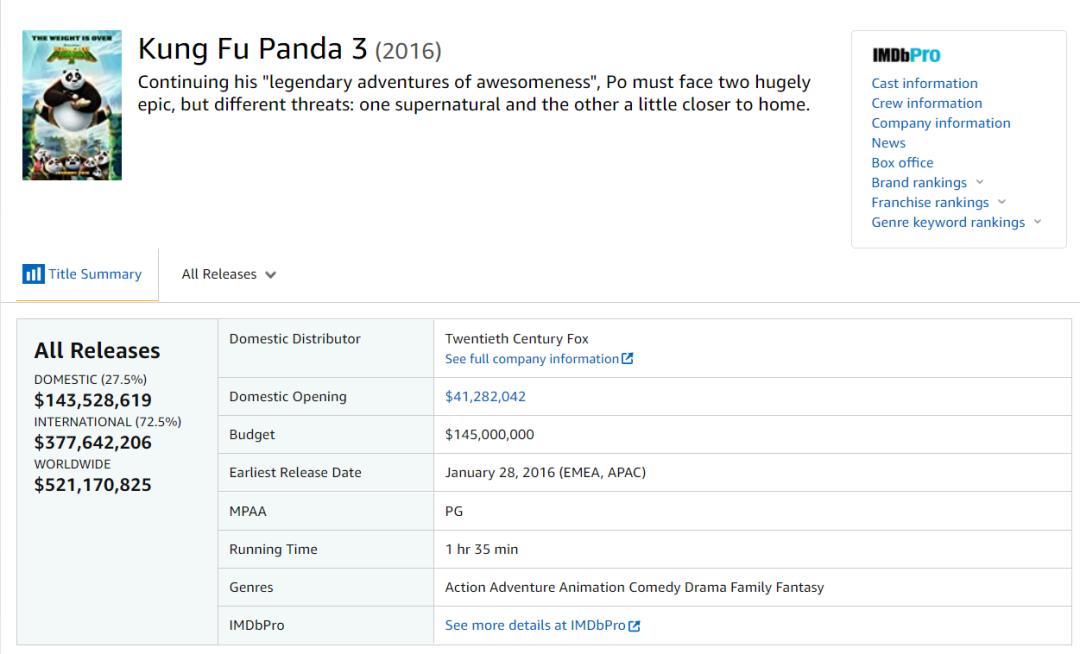Click See more details at IMDbPro
The image size is (1080, 654).
point(535,626)
